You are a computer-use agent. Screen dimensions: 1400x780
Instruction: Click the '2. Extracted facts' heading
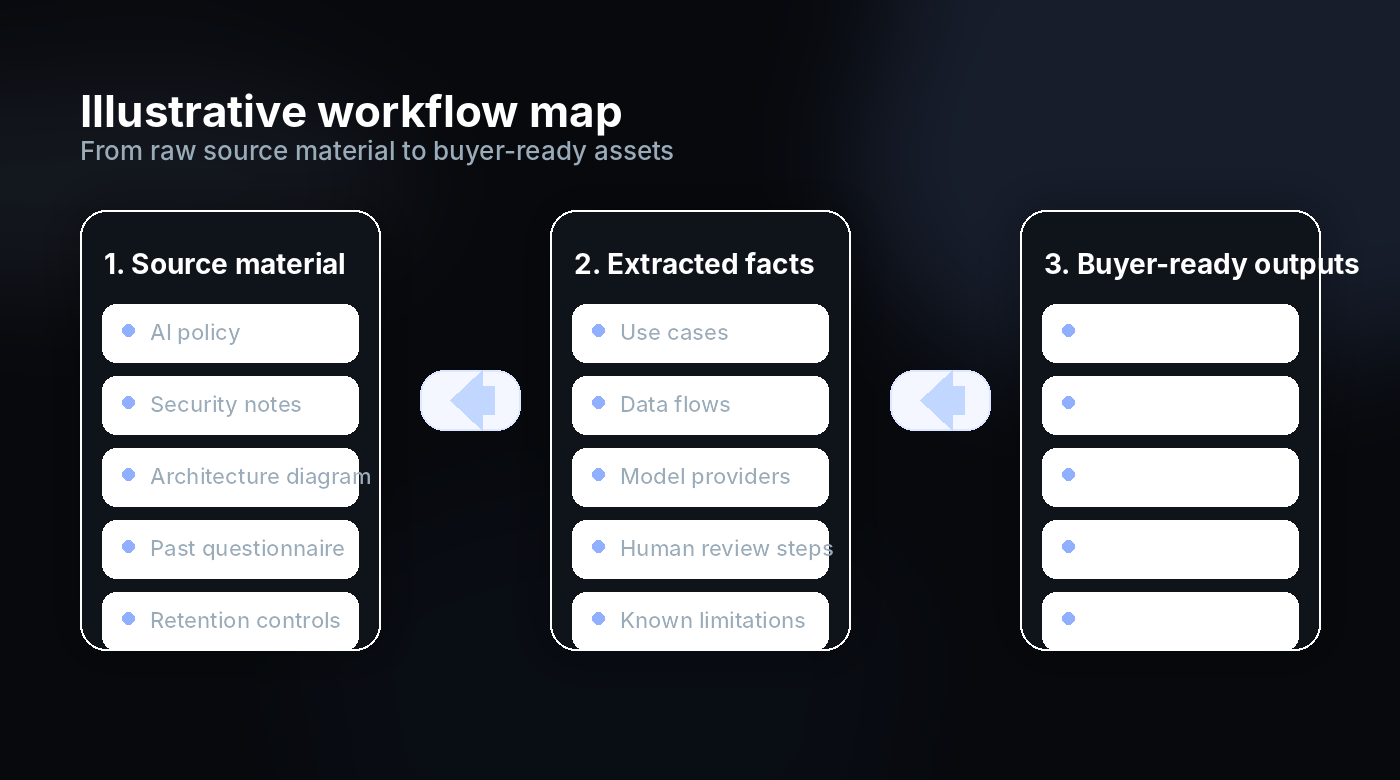(x=694, y=264)
